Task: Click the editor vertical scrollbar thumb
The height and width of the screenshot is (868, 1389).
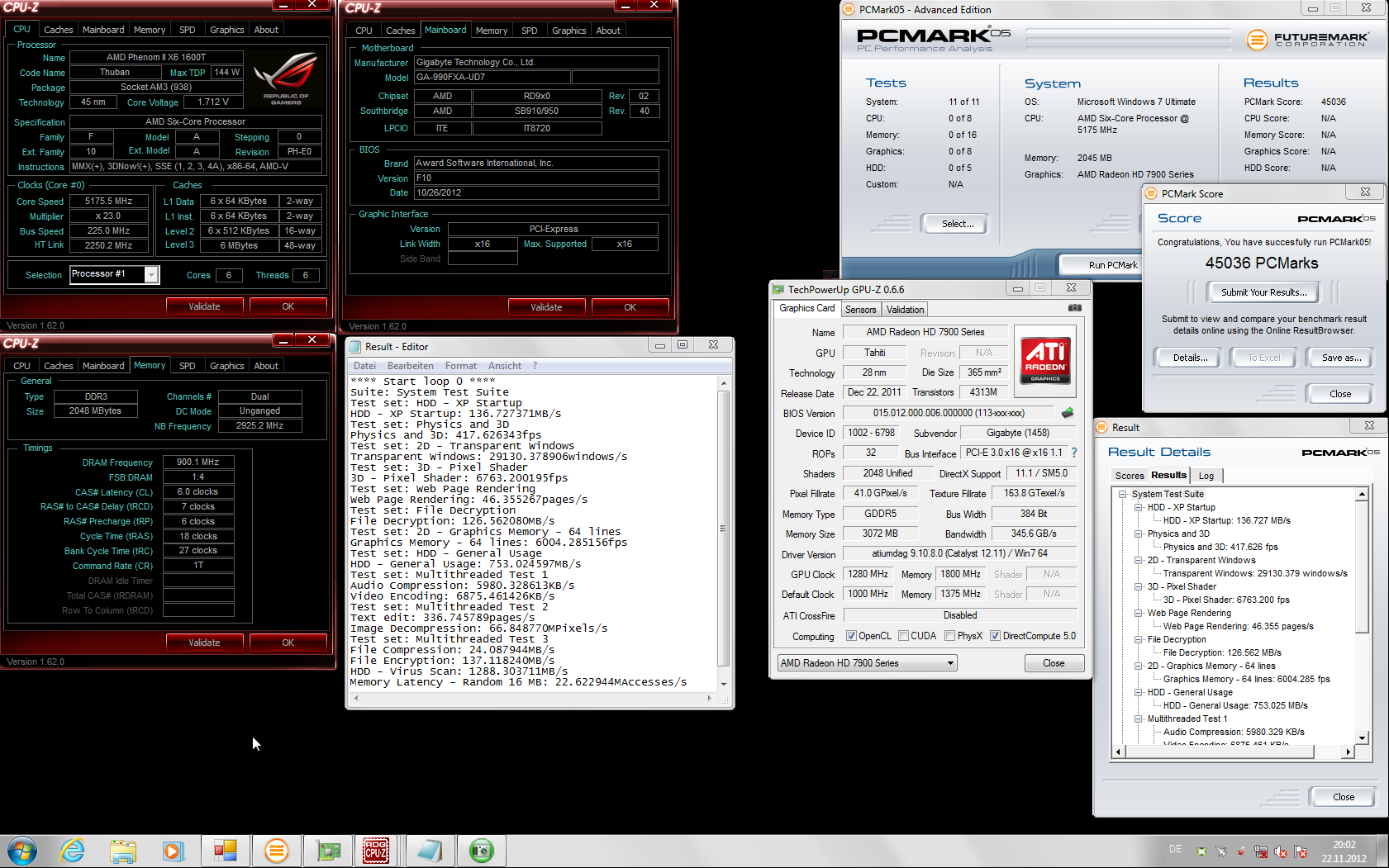Action: click(x=723, y=529)
